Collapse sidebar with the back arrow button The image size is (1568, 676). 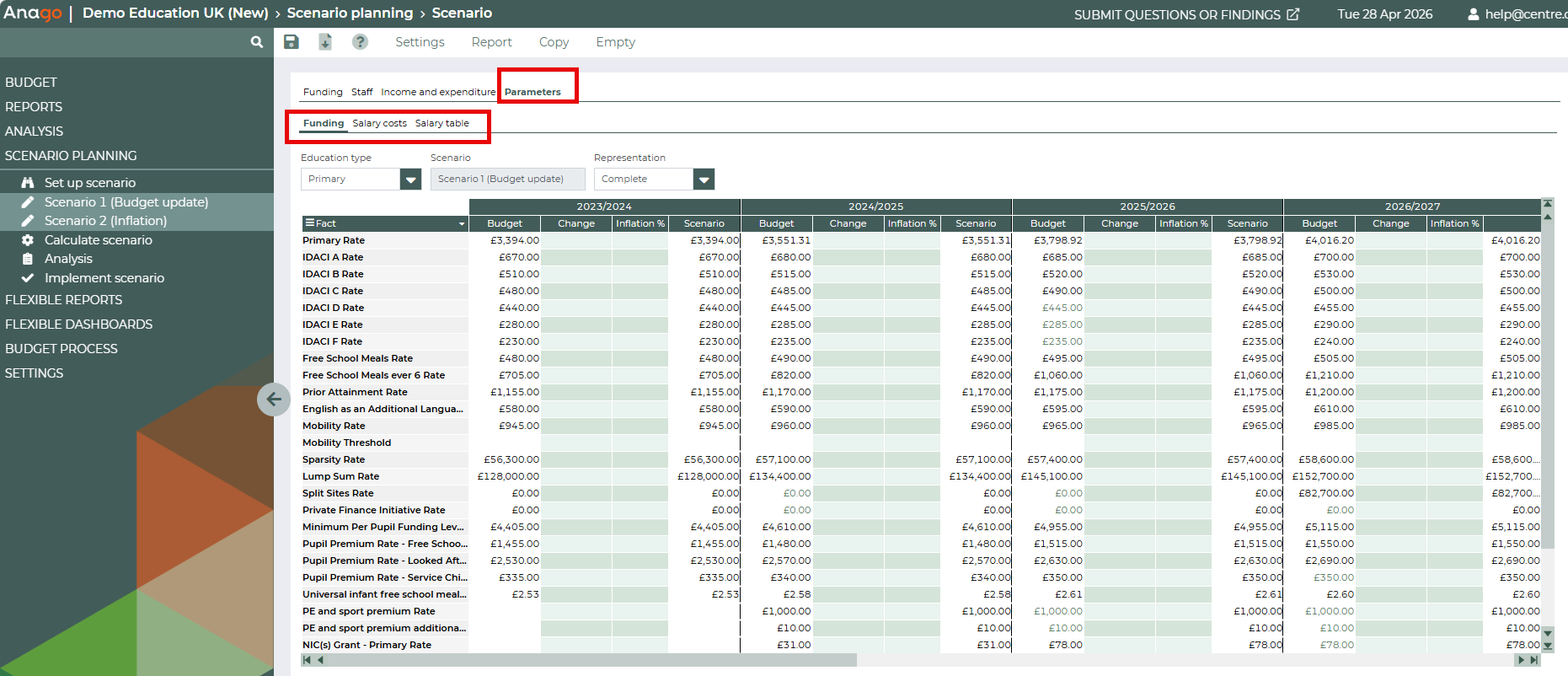pyautogui.click(x=274, y=399)
